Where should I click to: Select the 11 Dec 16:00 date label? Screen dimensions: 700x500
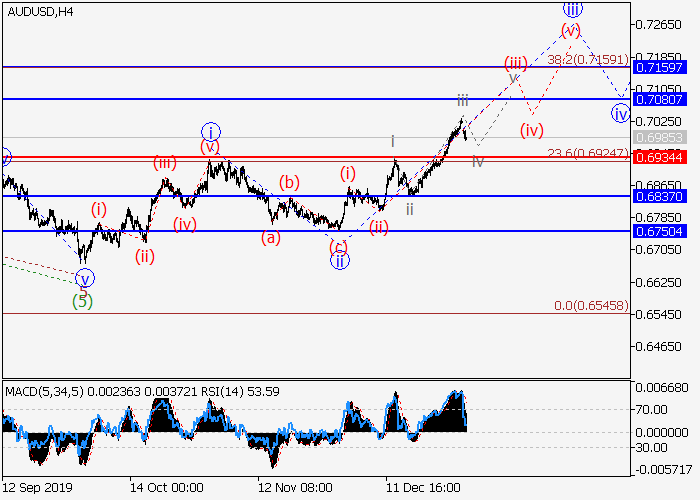click(x=423, y=487)
